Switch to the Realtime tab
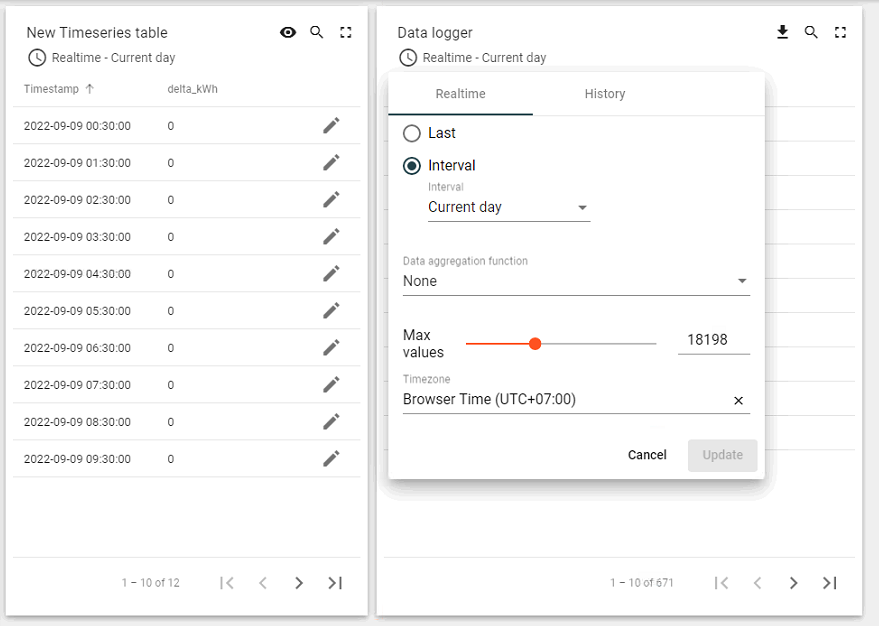The width and height of the screenshot is (879, 626). 460,94
